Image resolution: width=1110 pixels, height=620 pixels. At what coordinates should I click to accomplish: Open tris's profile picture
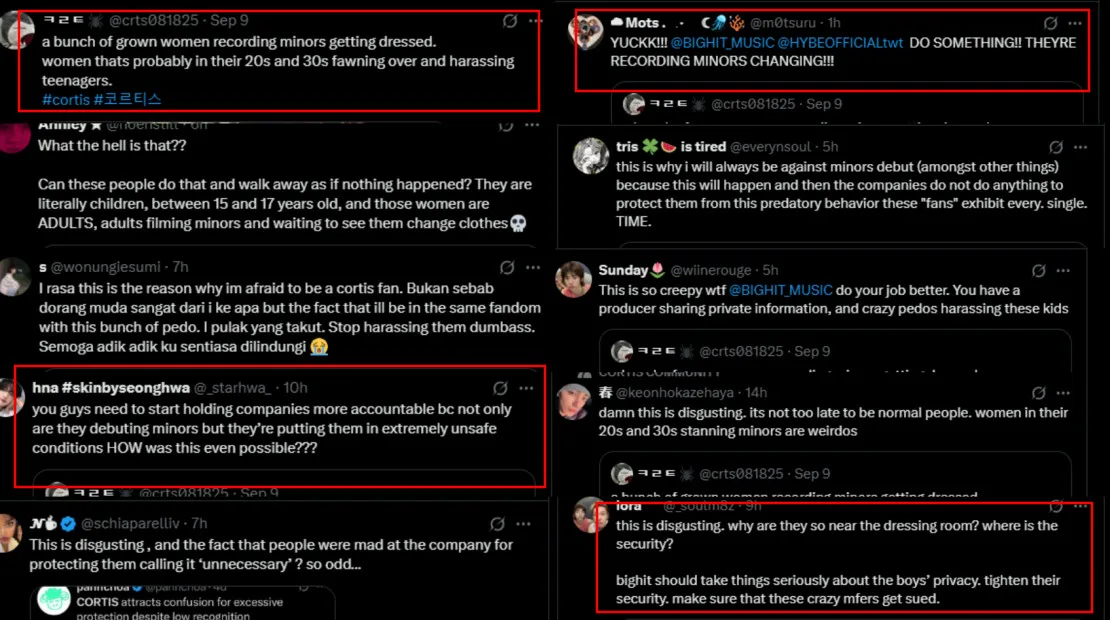point(591,156)
